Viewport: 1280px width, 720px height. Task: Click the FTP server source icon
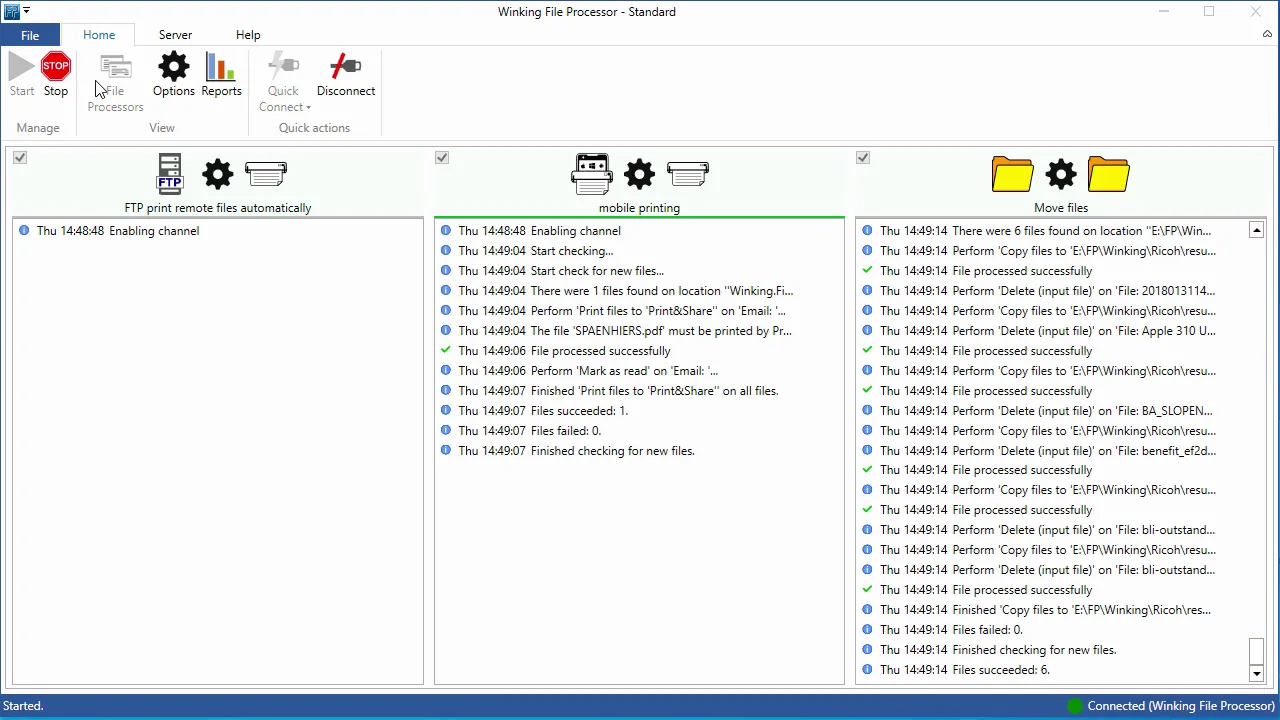[x=170, y=173]
